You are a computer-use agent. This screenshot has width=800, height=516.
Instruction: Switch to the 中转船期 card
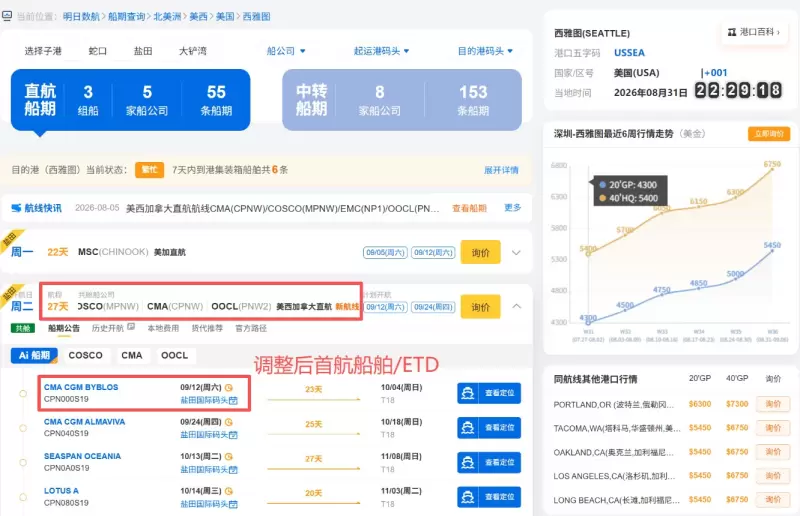[x=402, y=100]
